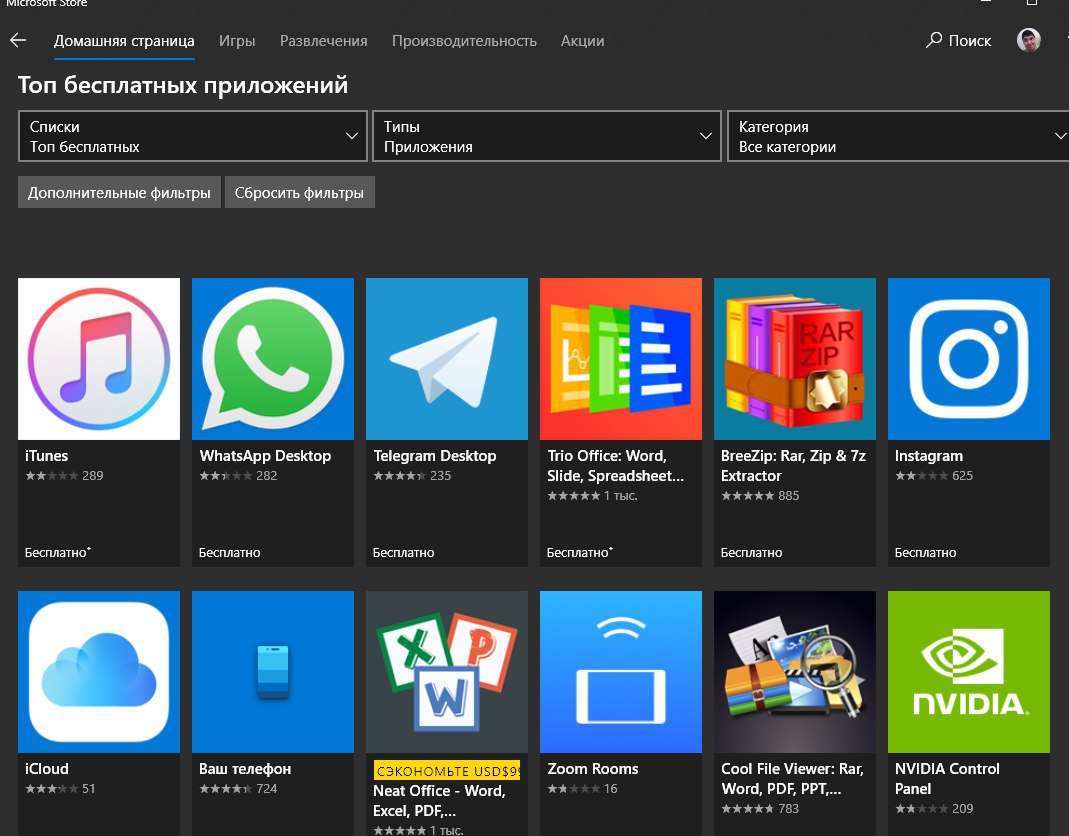
Task: Click the back arrow icon
Action: 18,40
